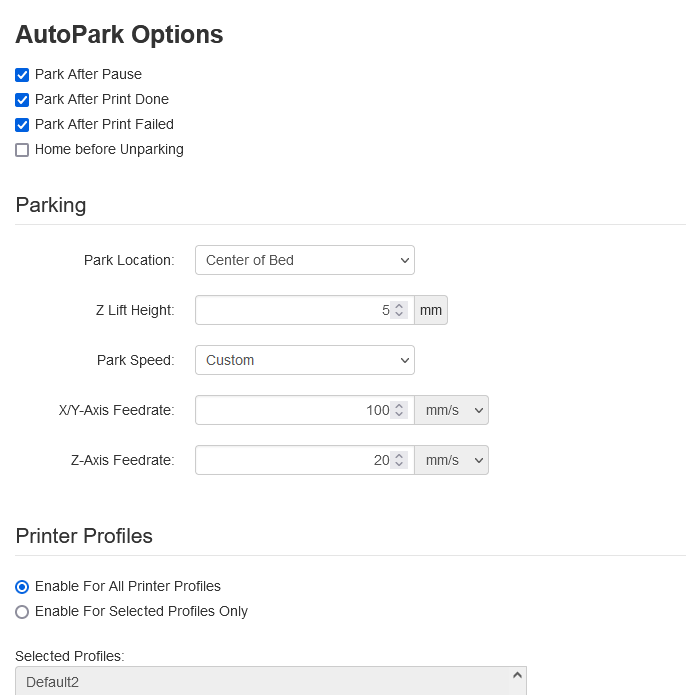
Task: Enable Home before Unparking checkbox
Action: [22, 150]
